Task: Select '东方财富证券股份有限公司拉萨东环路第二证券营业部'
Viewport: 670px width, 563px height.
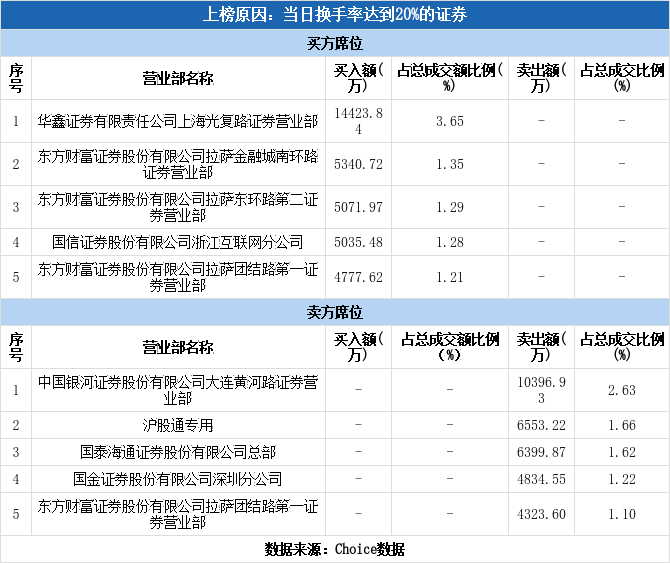Action: click(178, 207)
